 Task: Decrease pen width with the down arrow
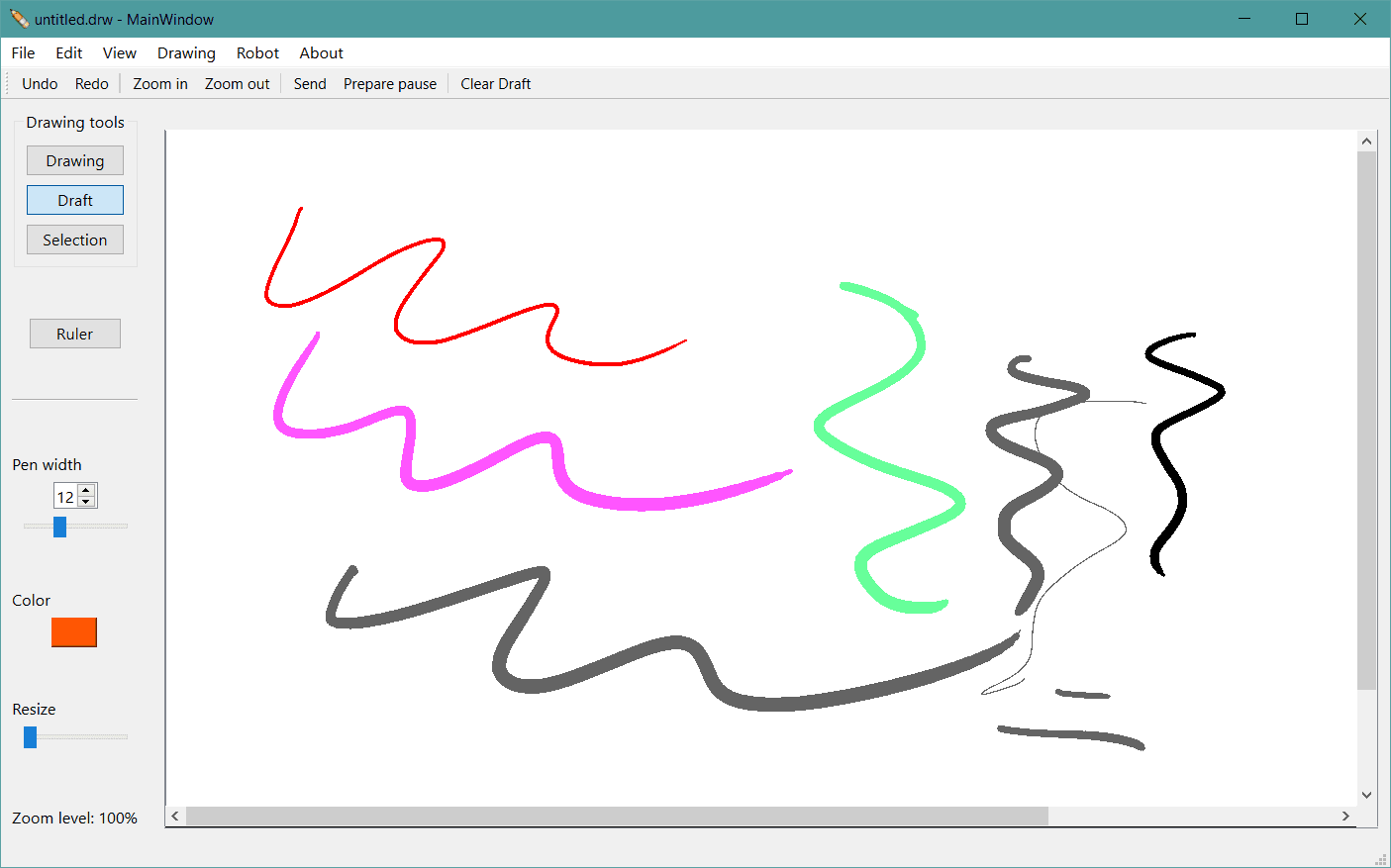(87, 502)
